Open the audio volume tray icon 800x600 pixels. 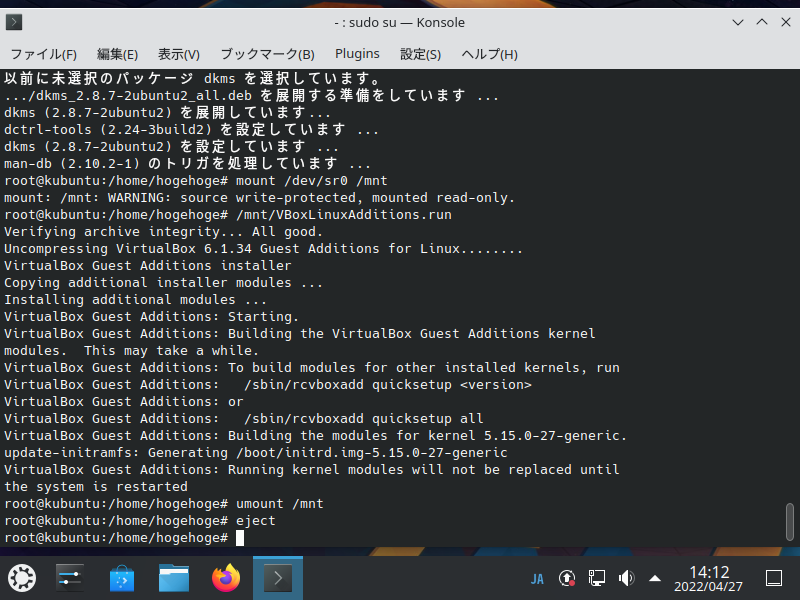626,578
